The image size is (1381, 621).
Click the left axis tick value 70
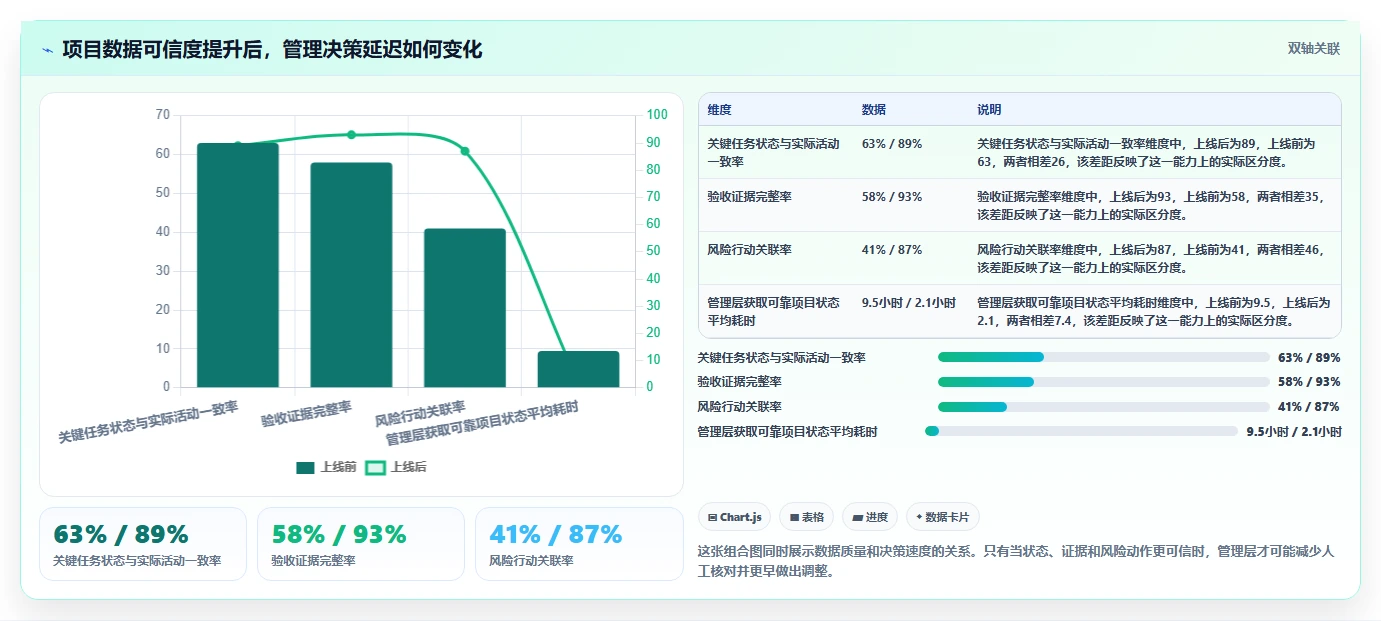coord(163,115)
